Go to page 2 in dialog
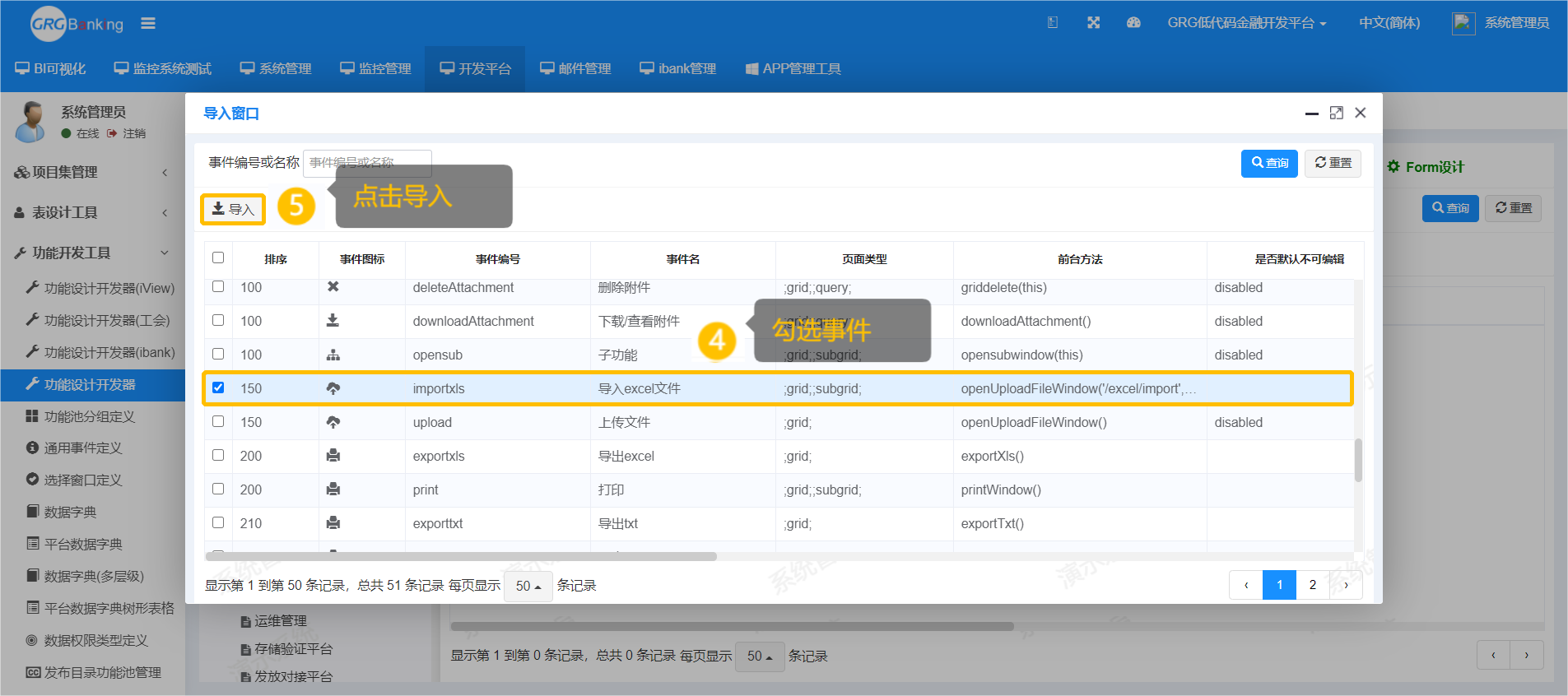 tap(1313, 585)
